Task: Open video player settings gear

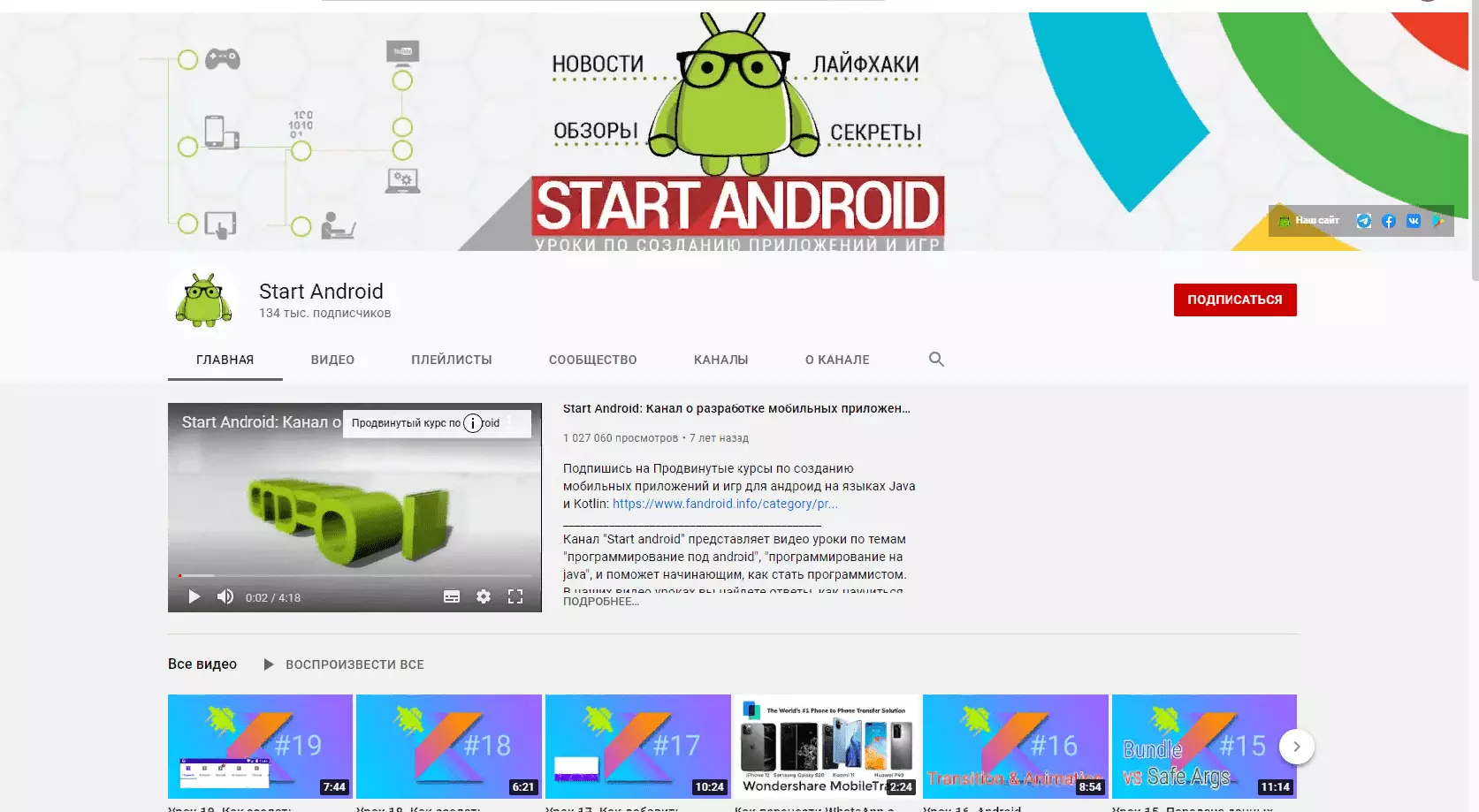Action: pos(484,597)
